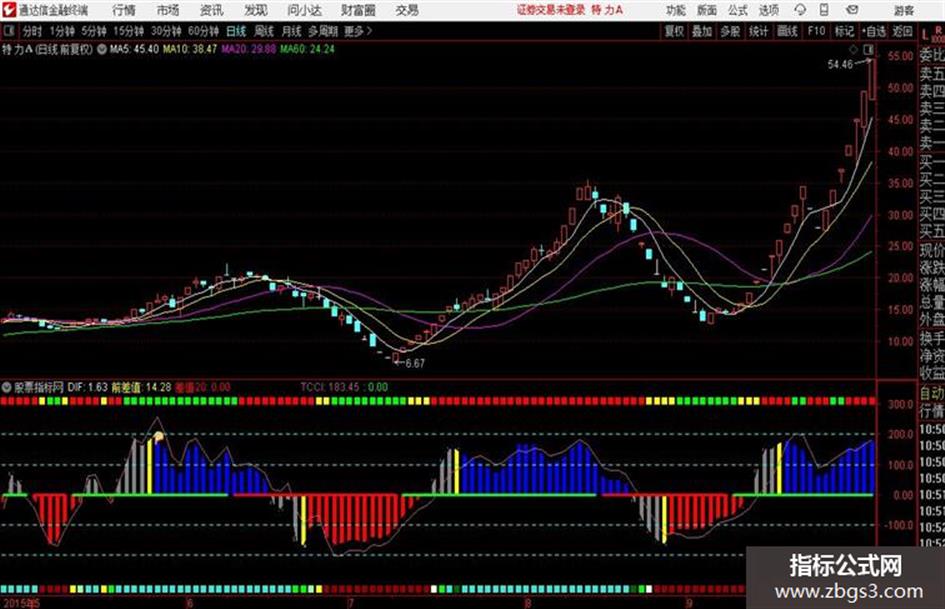Click the Tongdaxin red logo icon

click(9, 10)
